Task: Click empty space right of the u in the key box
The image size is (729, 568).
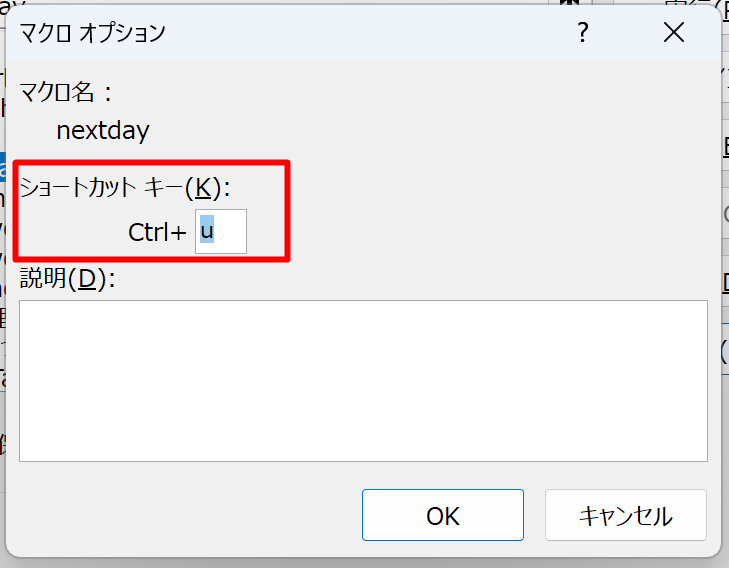Action: 230,231
